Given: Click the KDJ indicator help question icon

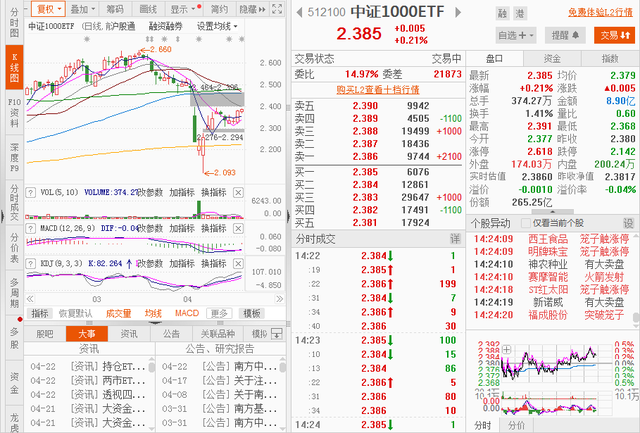Looking at the screenshot, I should coord(31,264).
